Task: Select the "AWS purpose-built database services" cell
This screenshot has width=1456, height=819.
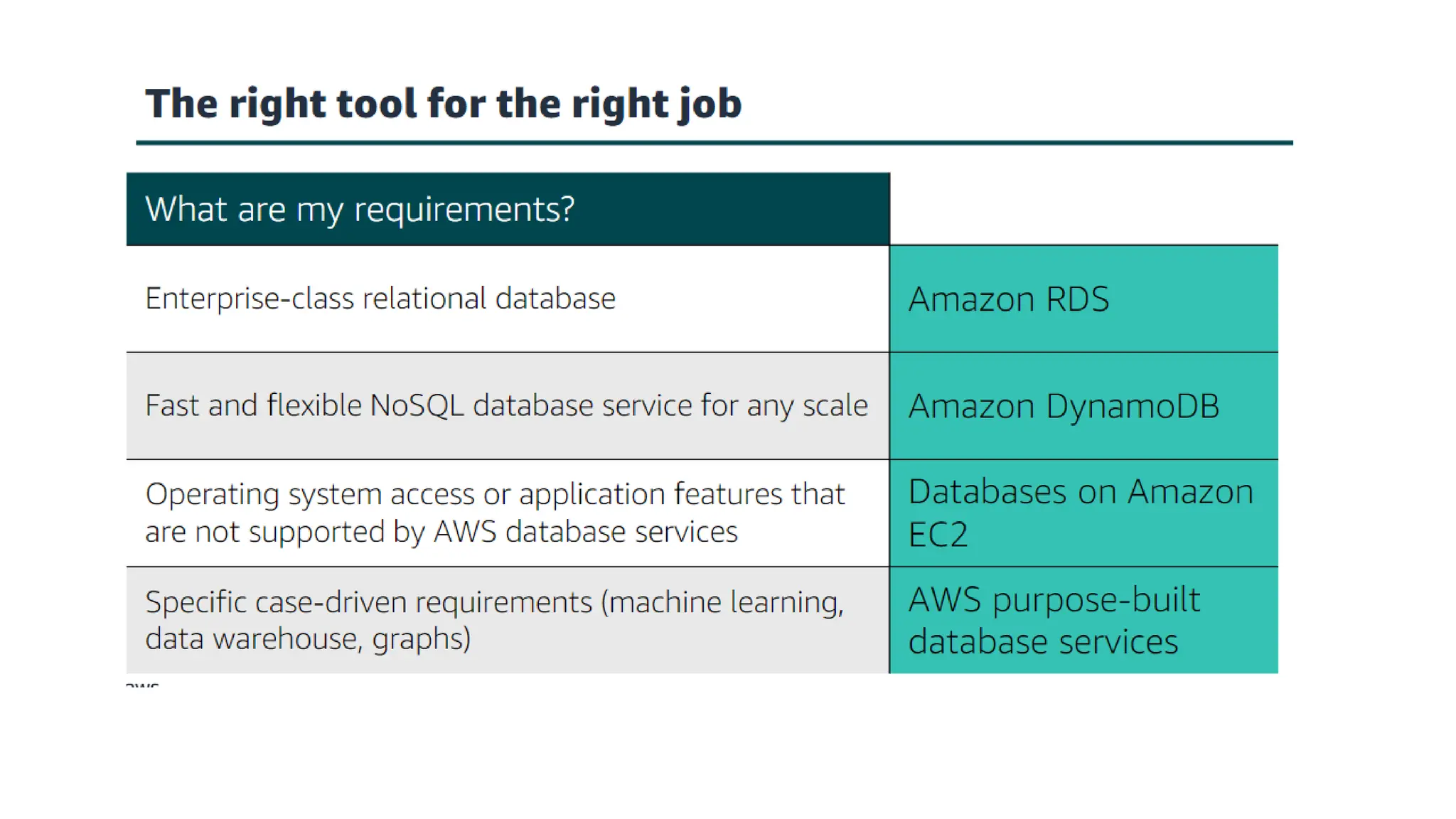Action: point(1083,620)
